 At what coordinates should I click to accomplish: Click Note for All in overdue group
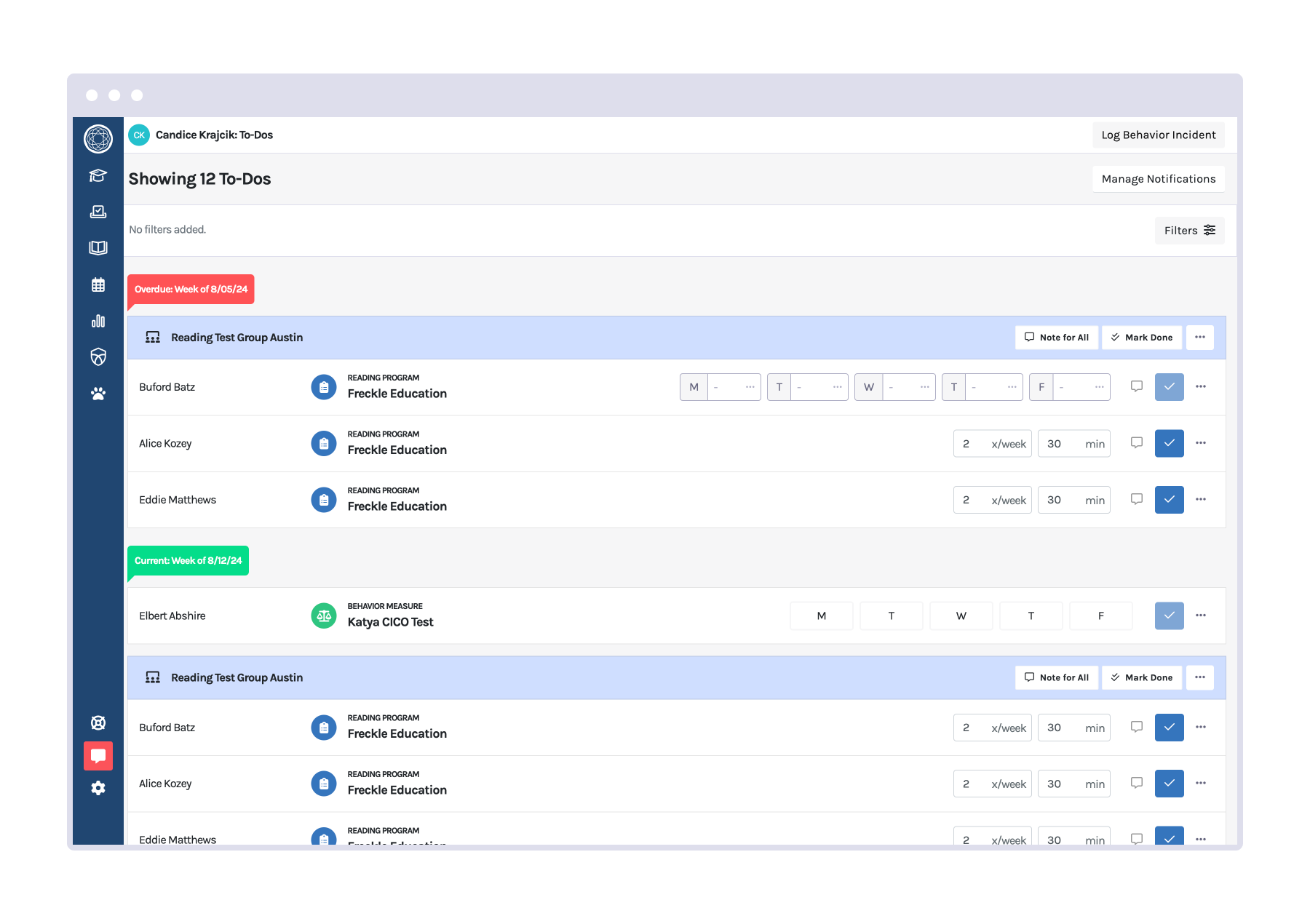(1057, 338)
